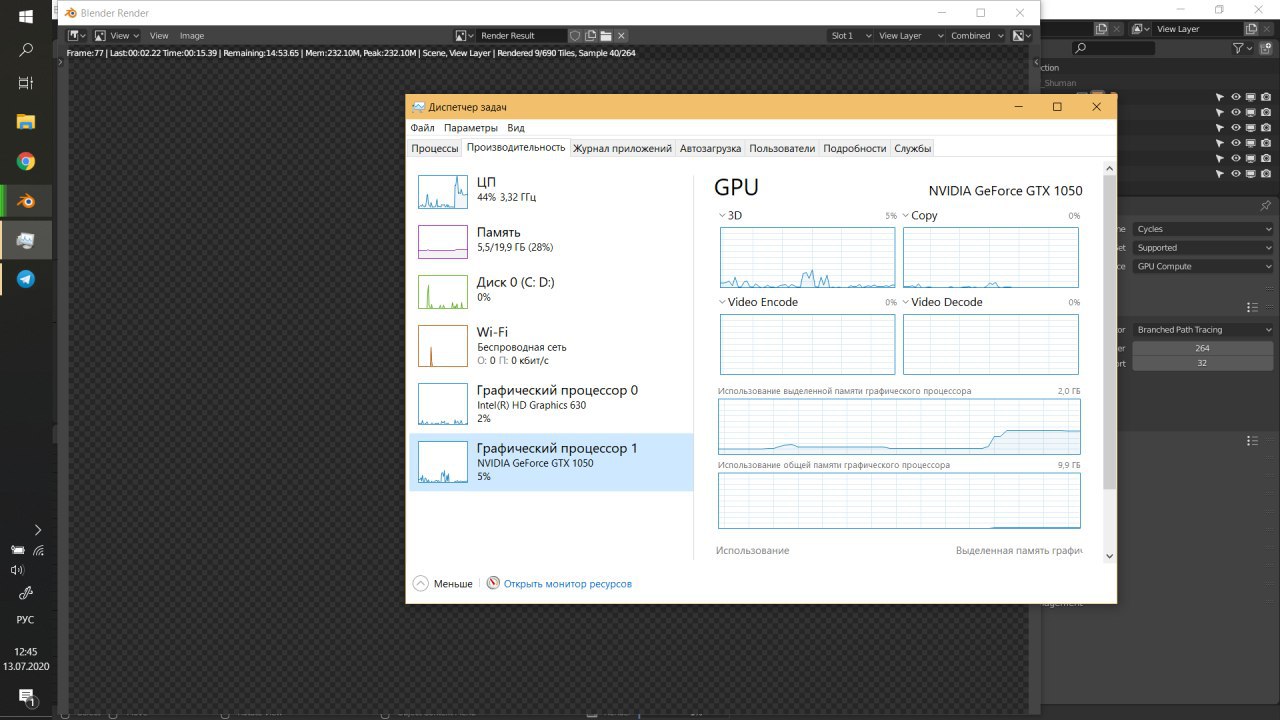This screenshot has height=720, width=1280.
Task: Open Blender from taskbar
Action: 26,201
